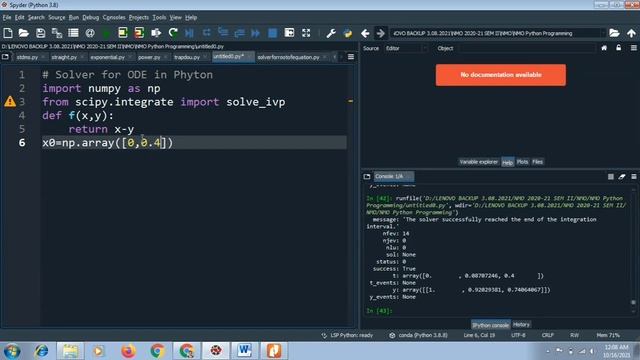The image size is (640, 360).
Task: Open the IPython console options menu
Action: 634,177
